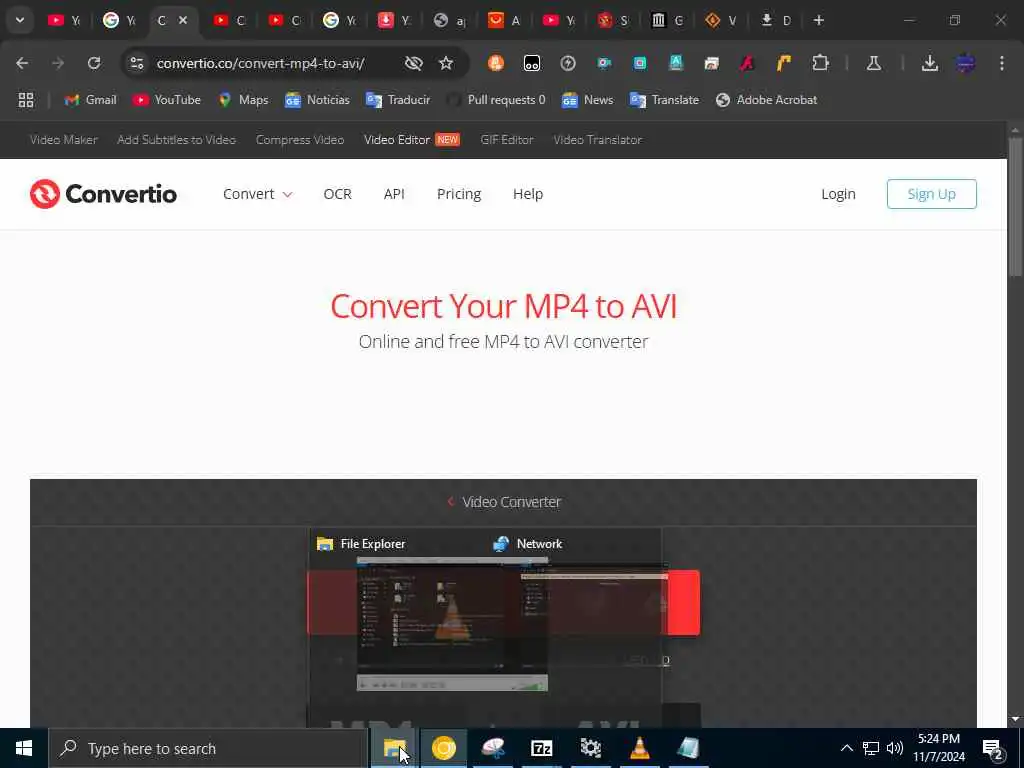This screenshot has height=768, width=1024.
Task: Click the address bar URL field
Action: coord(261,63)
